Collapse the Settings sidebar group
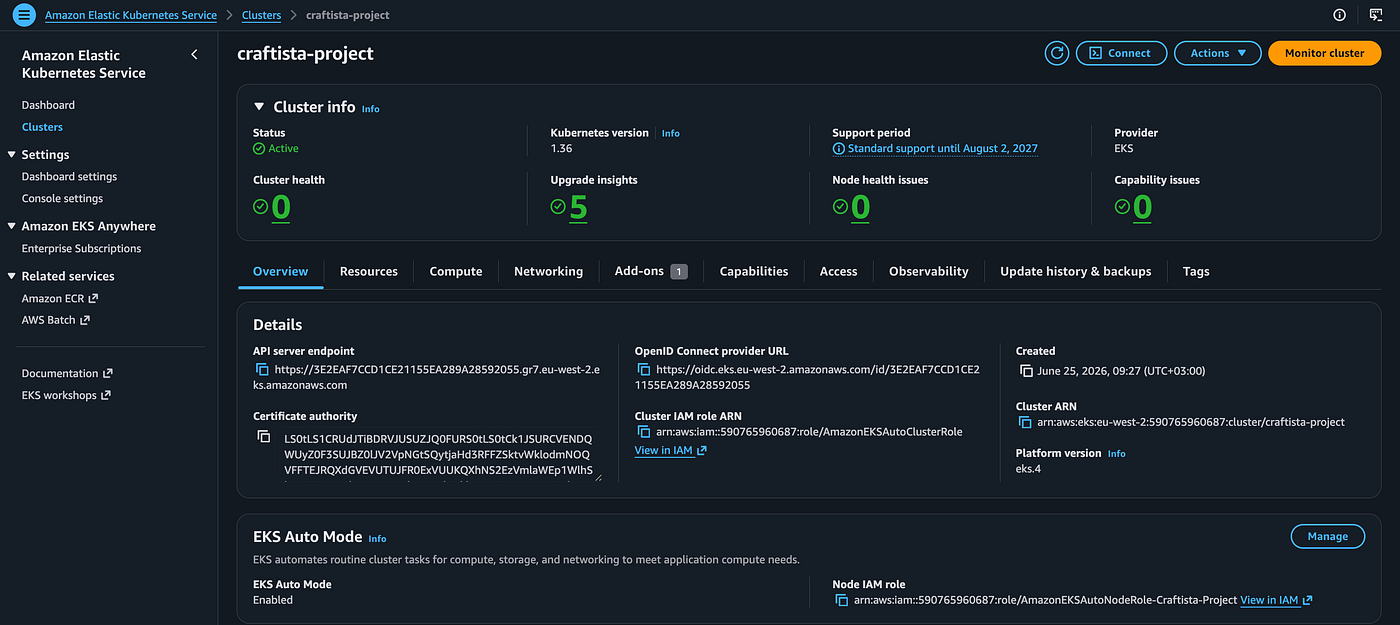 click(x=12, y=154)
